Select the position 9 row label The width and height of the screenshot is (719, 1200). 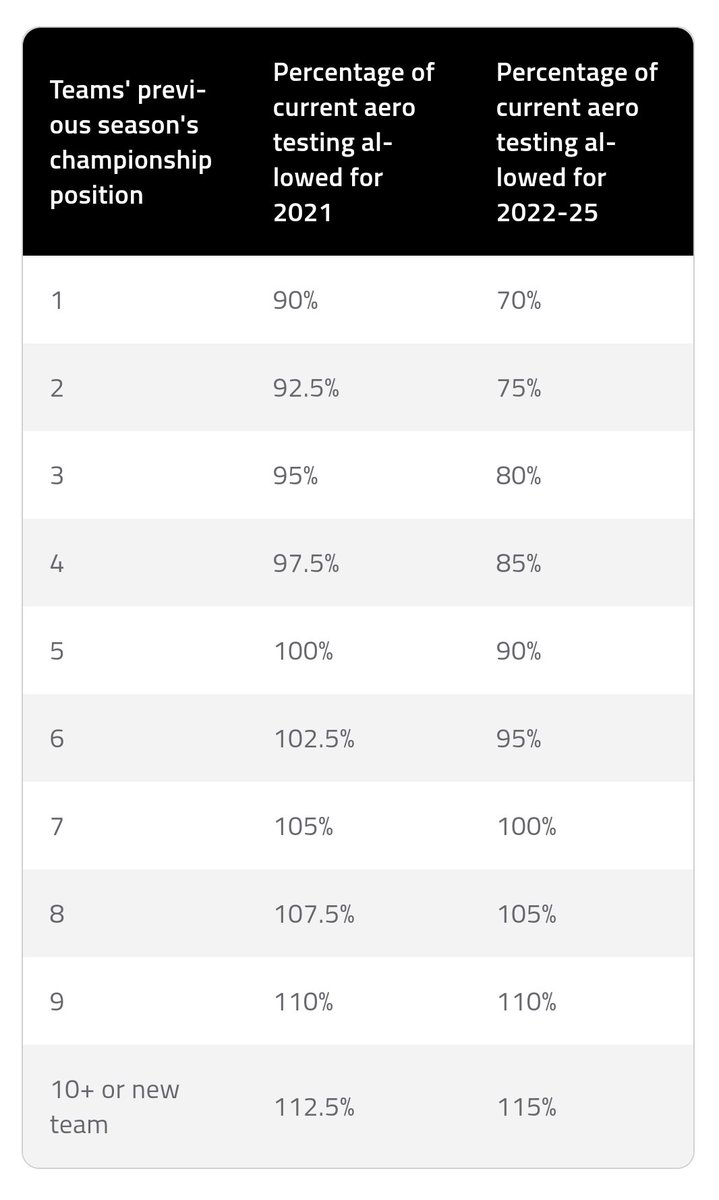point(56,1004)
